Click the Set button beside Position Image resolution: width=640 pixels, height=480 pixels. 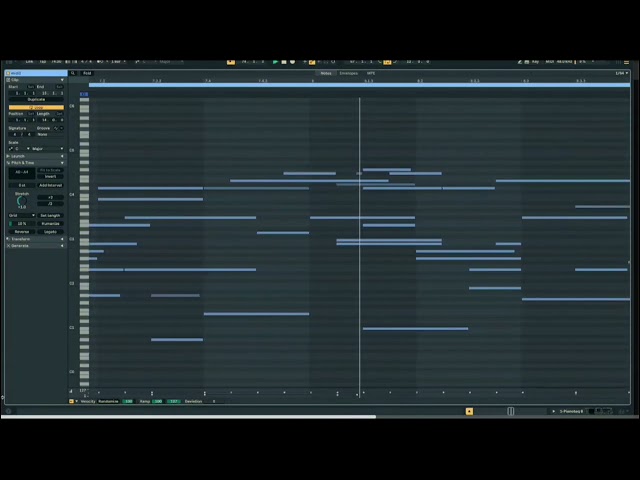pyautogui.click(x=31, y=113)
